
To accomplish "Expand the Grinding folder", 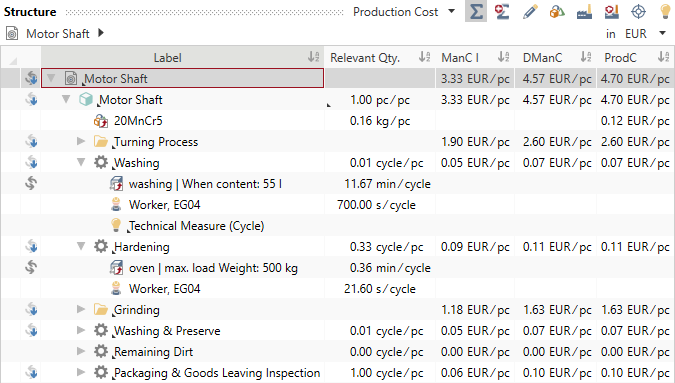I will click(x=81, y=309).
